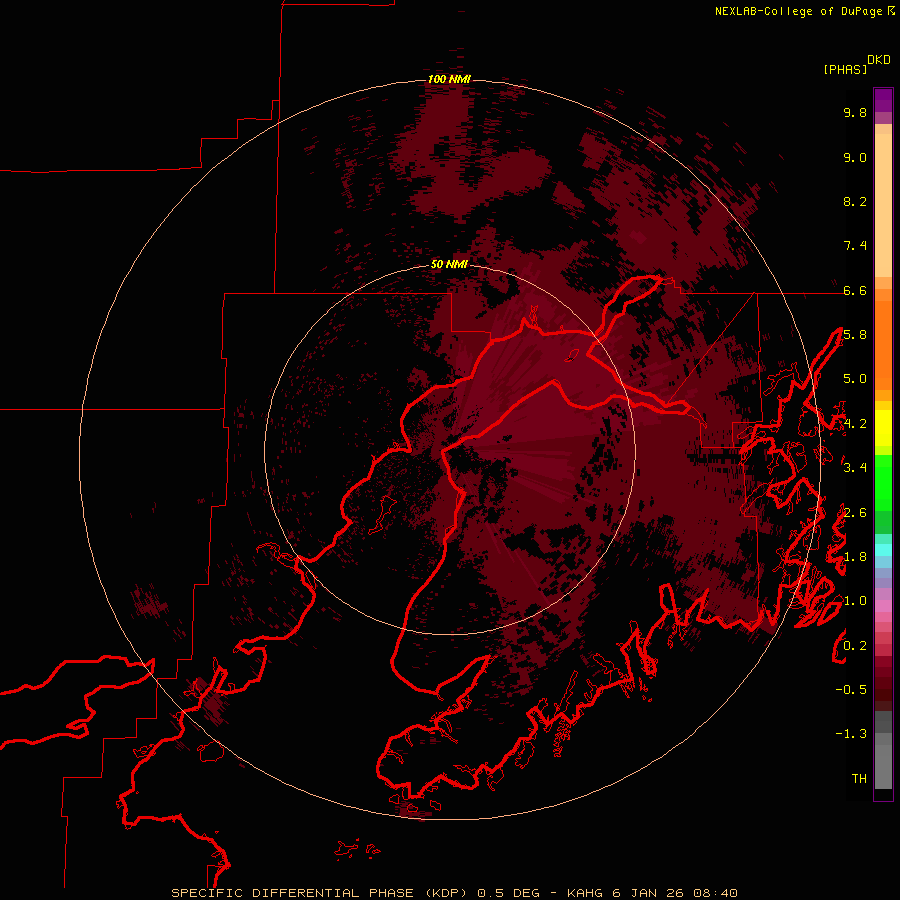This screenshot has height=900, width=900.
Task: Click the 08:40 timestamp in the caption
Action: click(715, 893)
